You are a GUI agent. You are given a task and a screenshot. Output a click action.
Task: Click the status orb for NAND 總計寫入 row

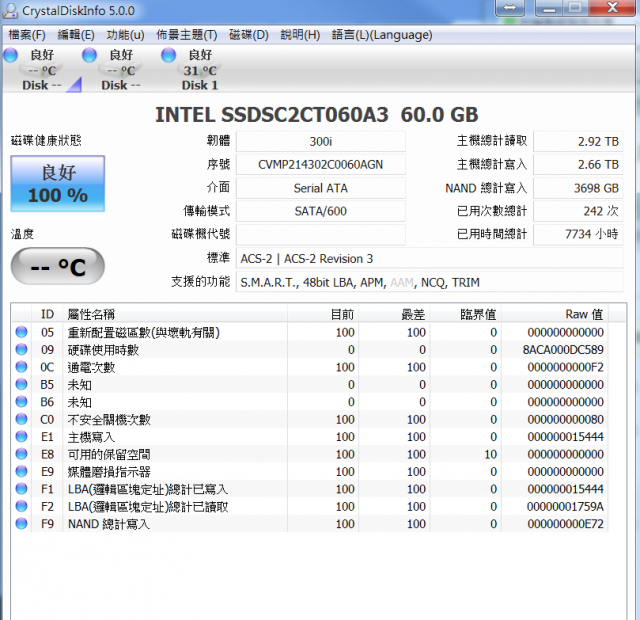pyautogui.click(x=21, y=523)
